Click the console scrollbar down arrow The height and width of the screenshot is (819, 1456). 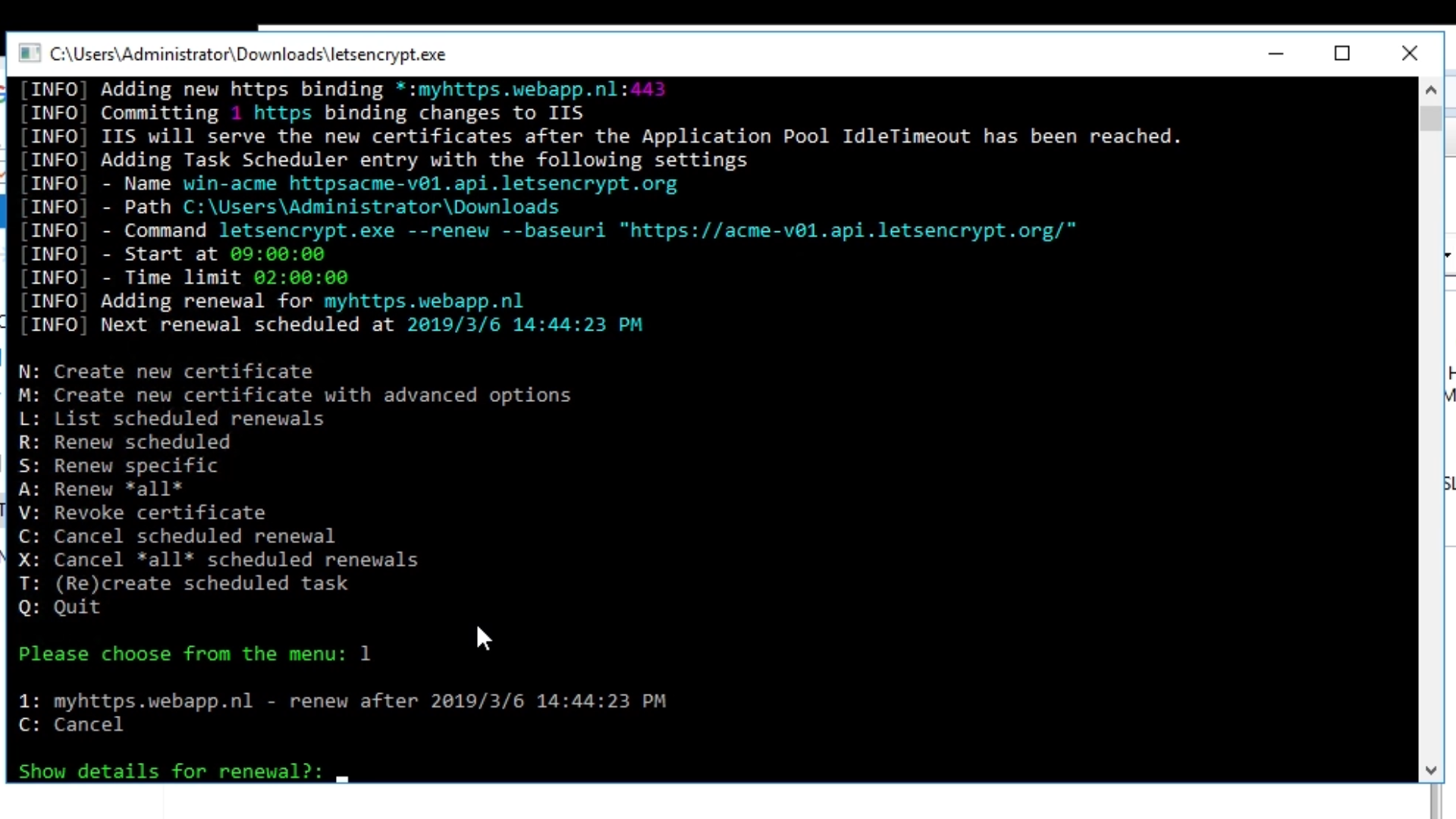point(1431,770)
